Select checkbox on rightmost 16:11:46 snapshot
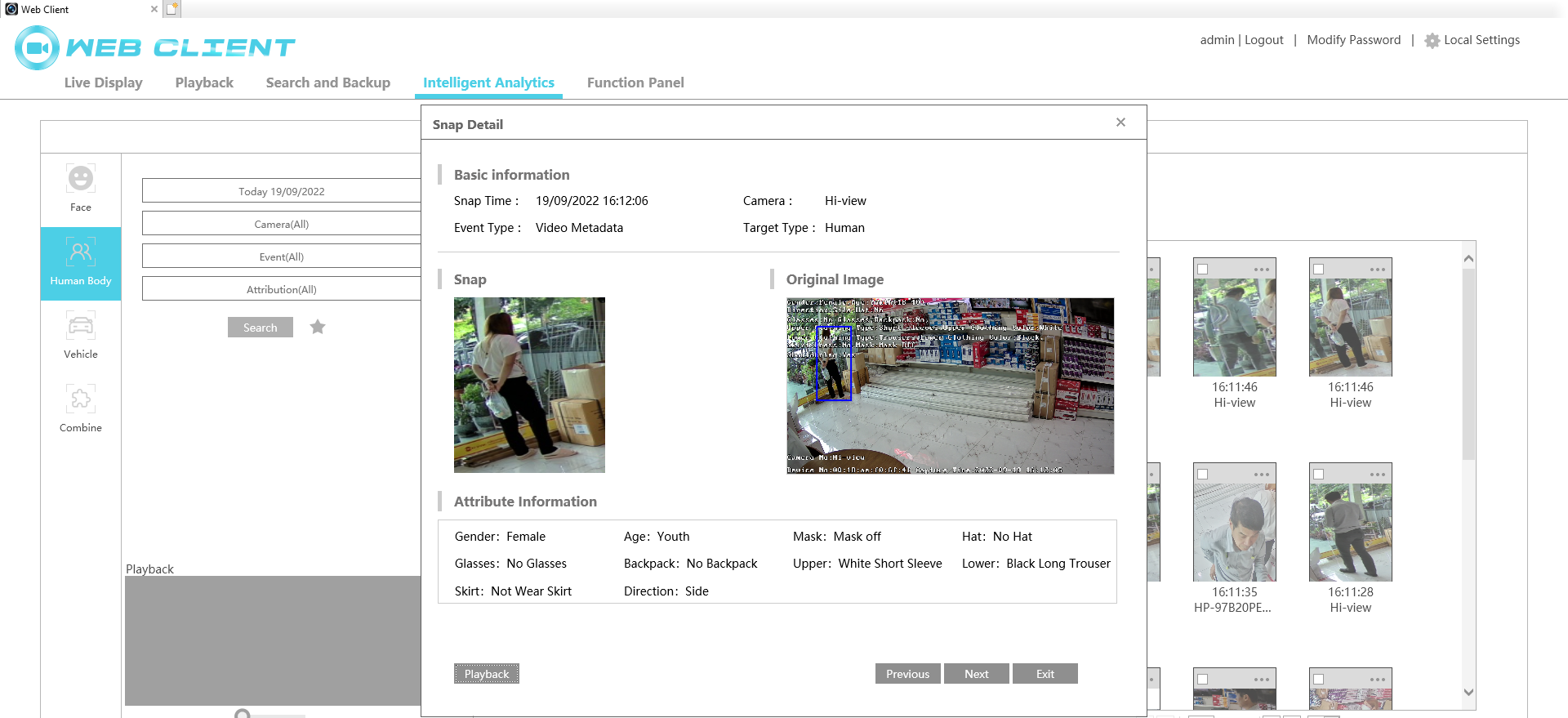 pos(1318,270)
